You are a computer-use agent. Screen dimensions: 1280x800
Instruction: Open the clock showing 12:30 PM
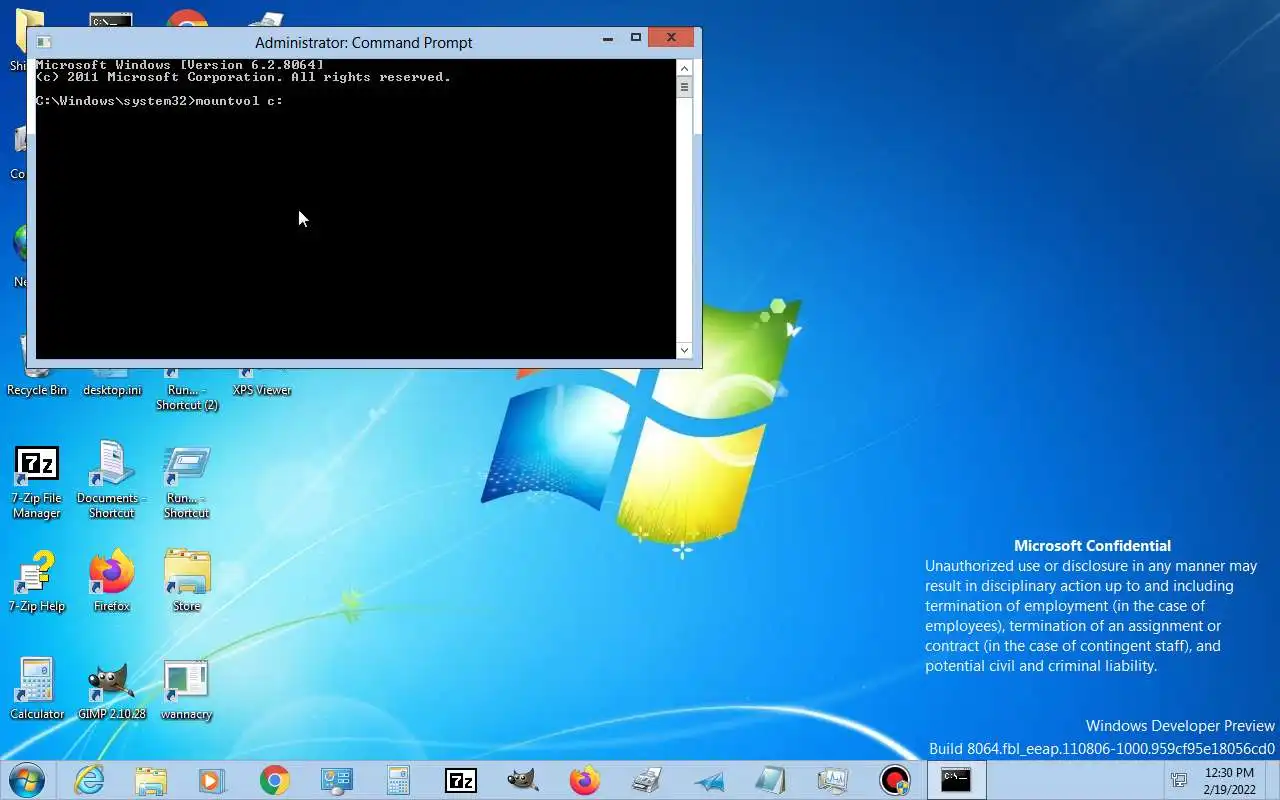point(1230,781)
